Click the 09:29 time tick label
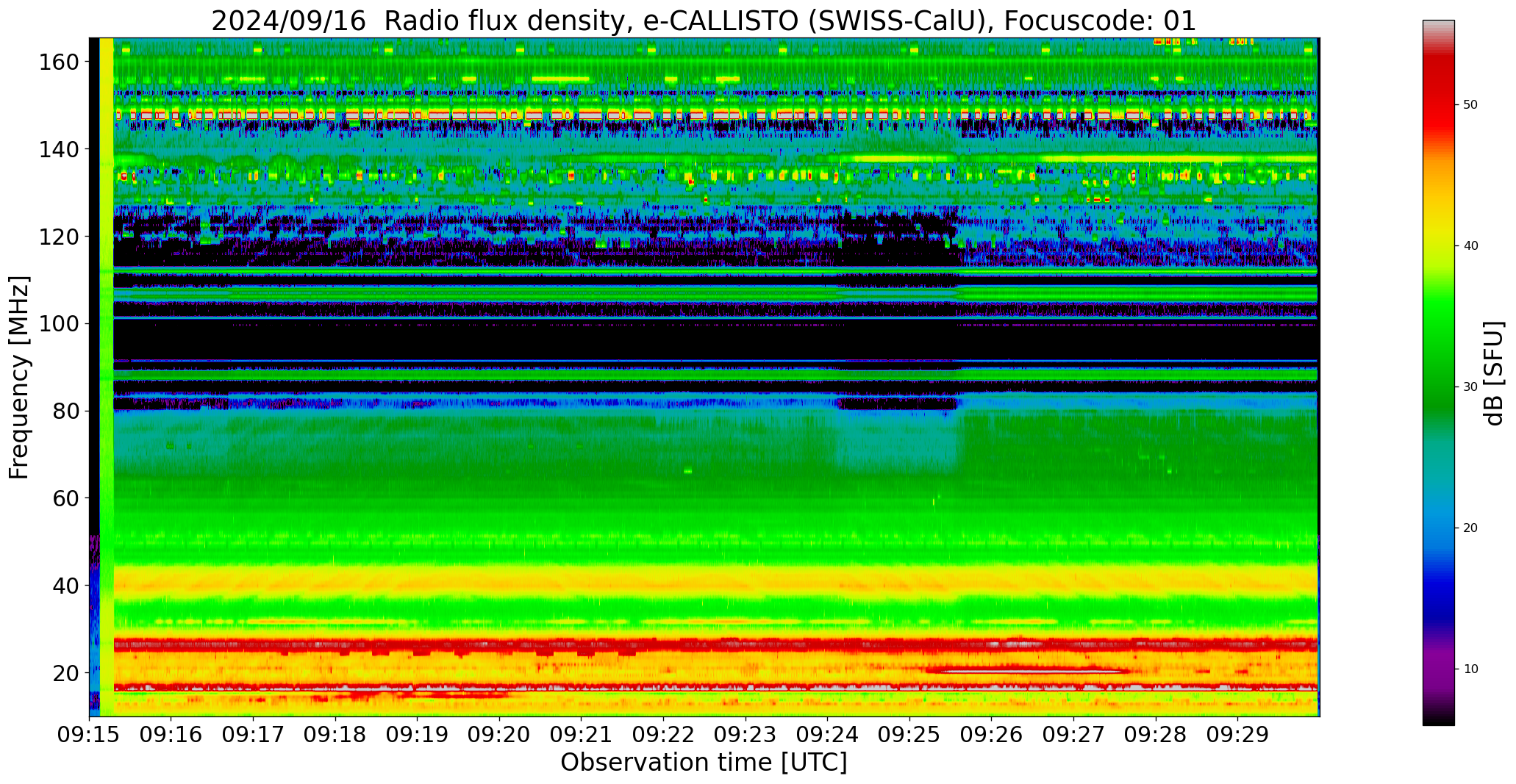Screen dimensions: 1516x784 point(1237,734)
